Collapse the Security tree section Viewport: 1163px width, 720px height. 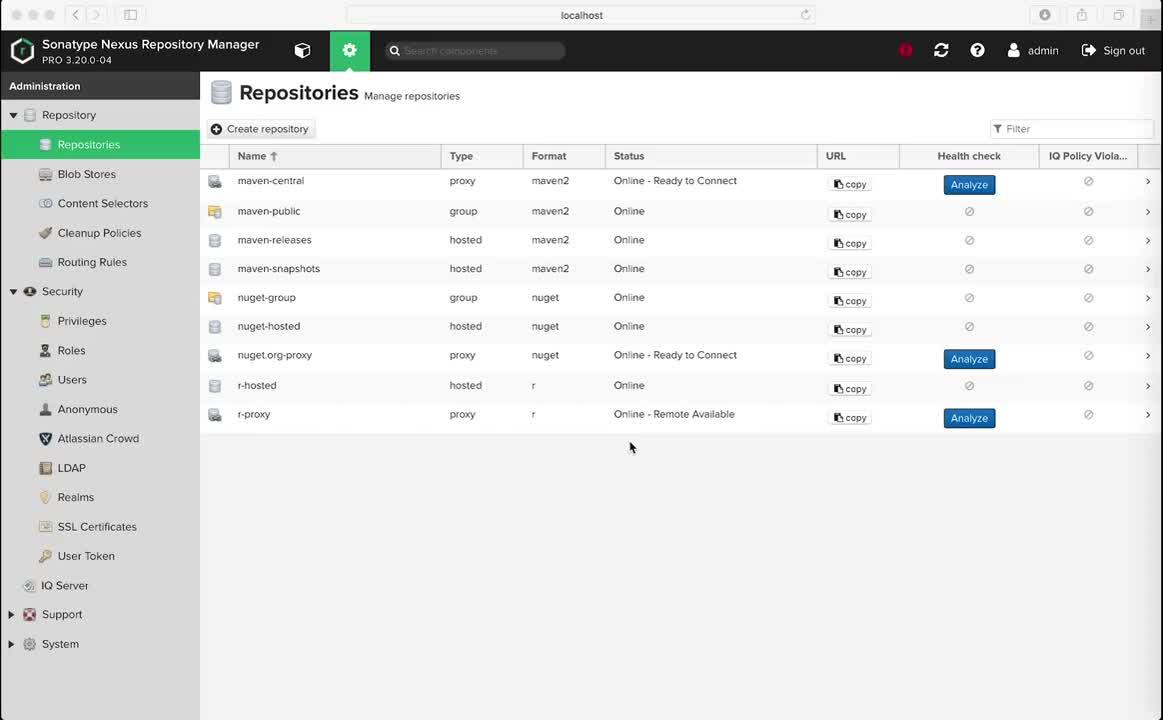click(x=13, y=292)
